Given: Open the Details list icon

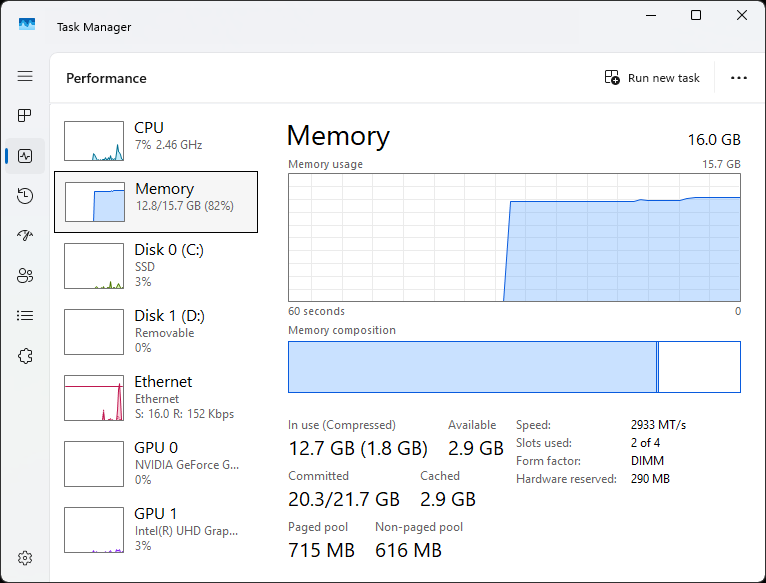Looking at the screenshot, I should (25, 316).
